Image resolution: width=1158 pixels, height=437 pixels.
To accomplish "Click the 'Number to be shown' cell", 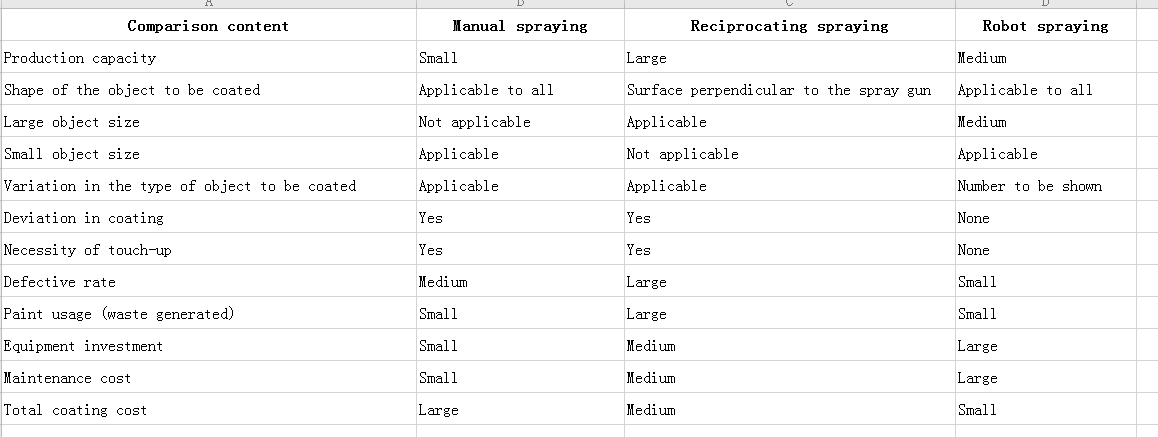I will pos(1045,185).
